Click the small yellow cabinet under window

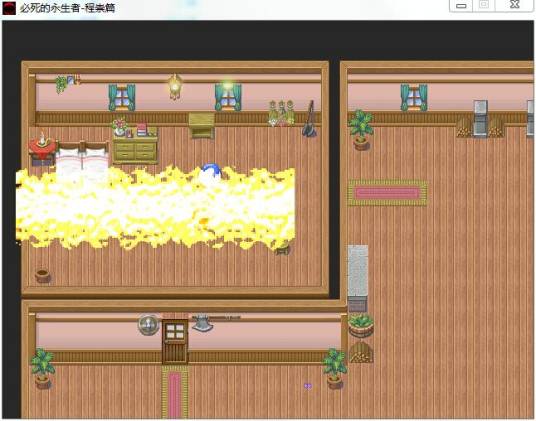tap(202, 125)
